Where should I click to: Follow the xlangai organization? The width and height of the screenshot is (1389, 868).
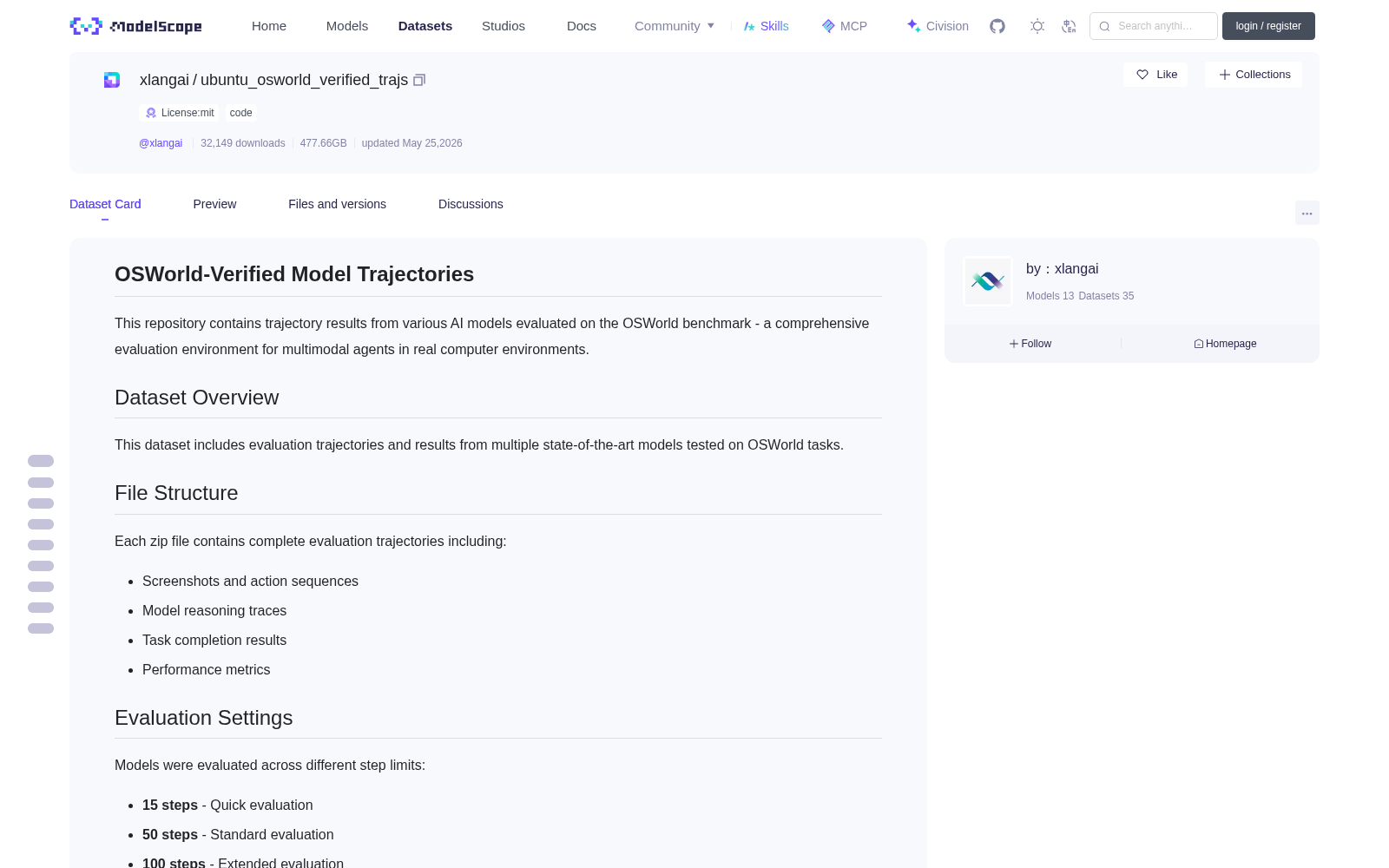point(1030,344)
